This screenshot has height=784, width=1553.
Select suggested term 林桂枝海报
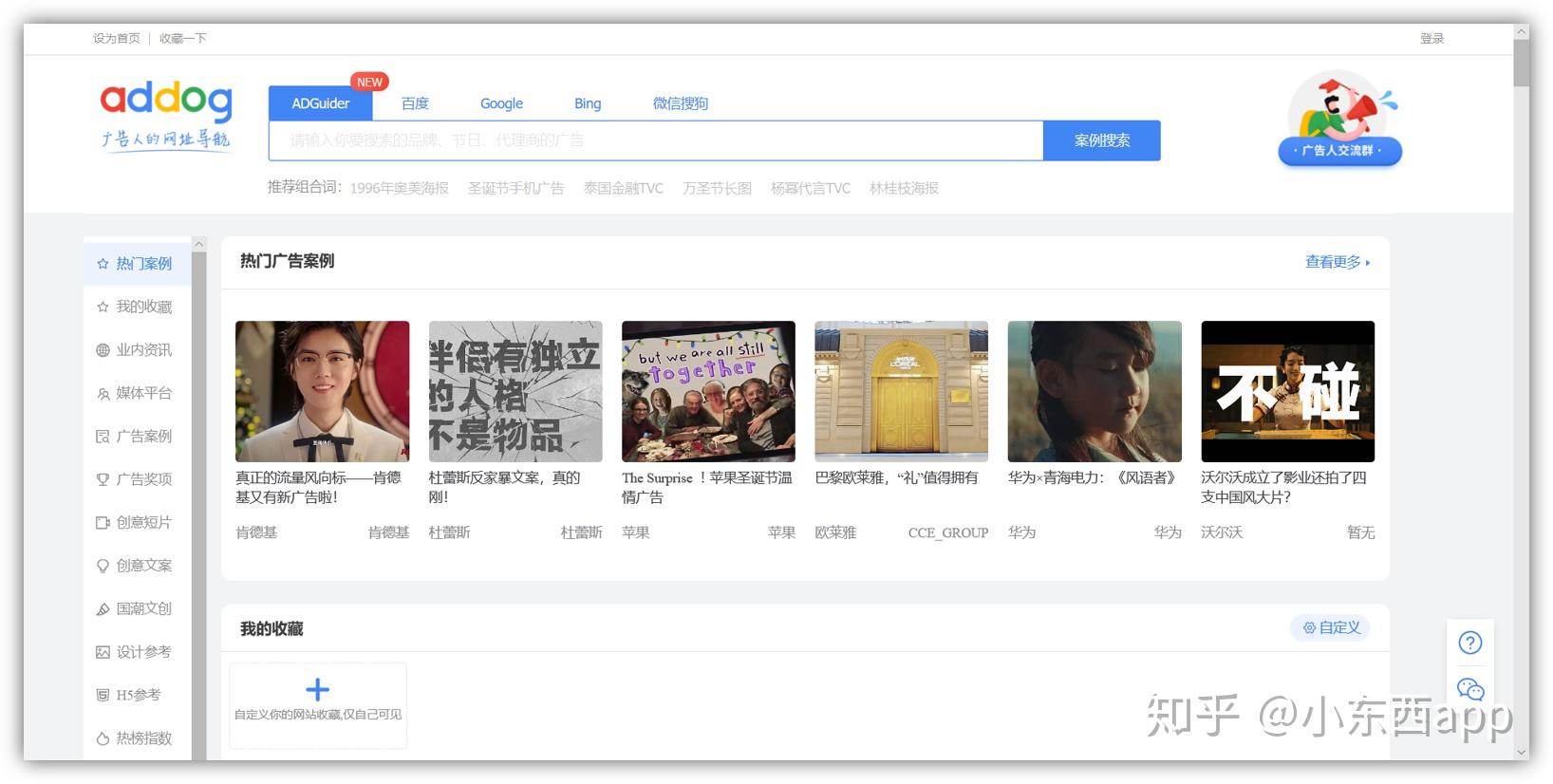(904, 188)
